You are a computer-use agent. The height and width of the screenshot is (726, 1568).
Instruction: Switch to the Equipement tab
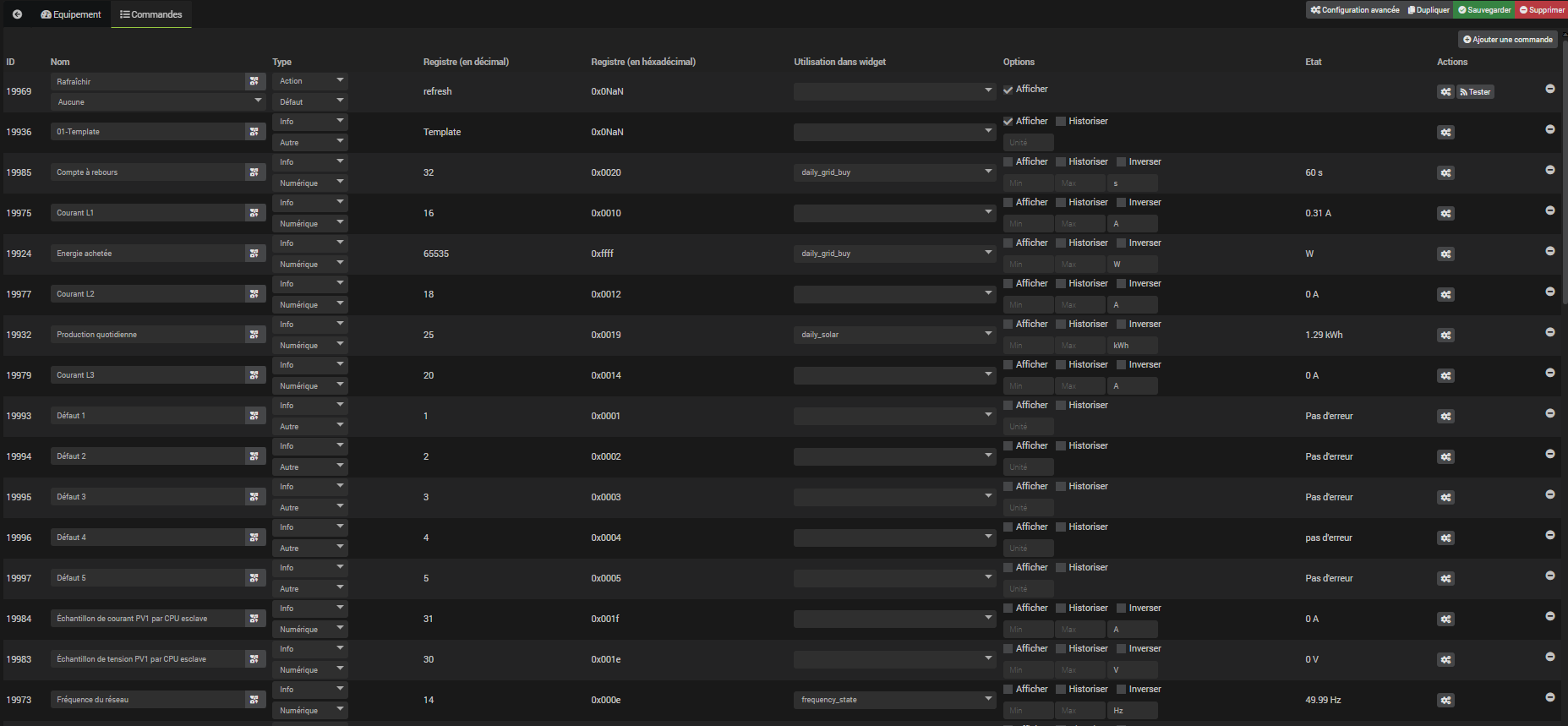click(x=71, y=14)
